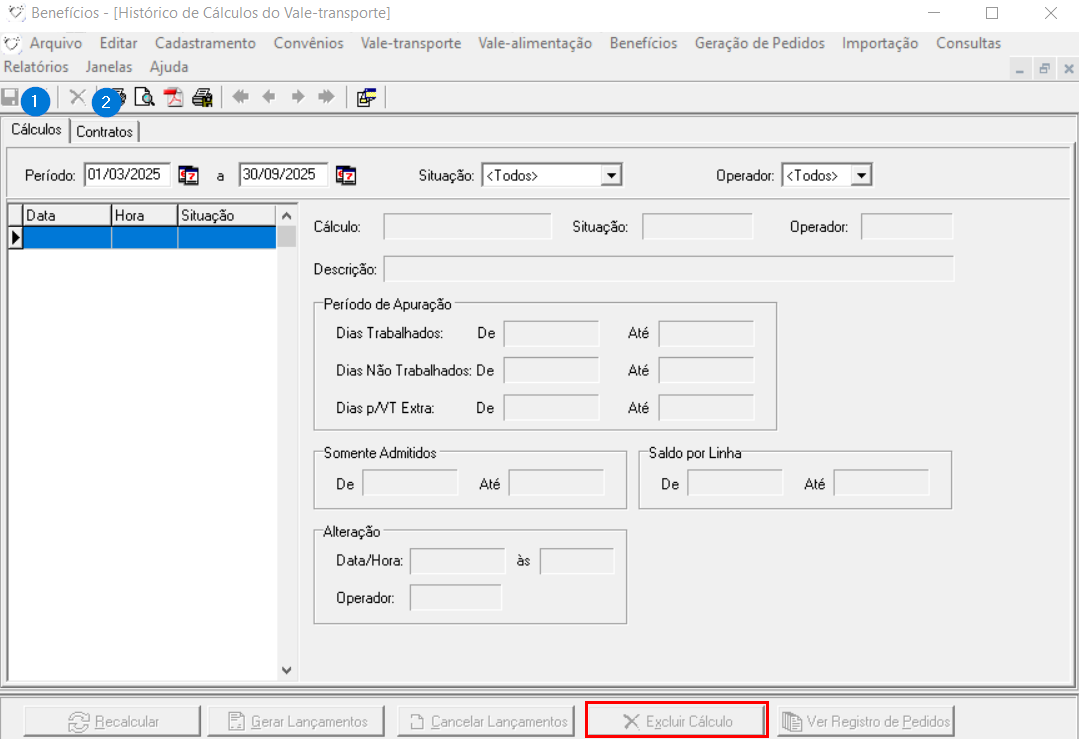The image size is (1079, 739).
Task: Switch to the Contratos tab
Action: pos(104,132)
